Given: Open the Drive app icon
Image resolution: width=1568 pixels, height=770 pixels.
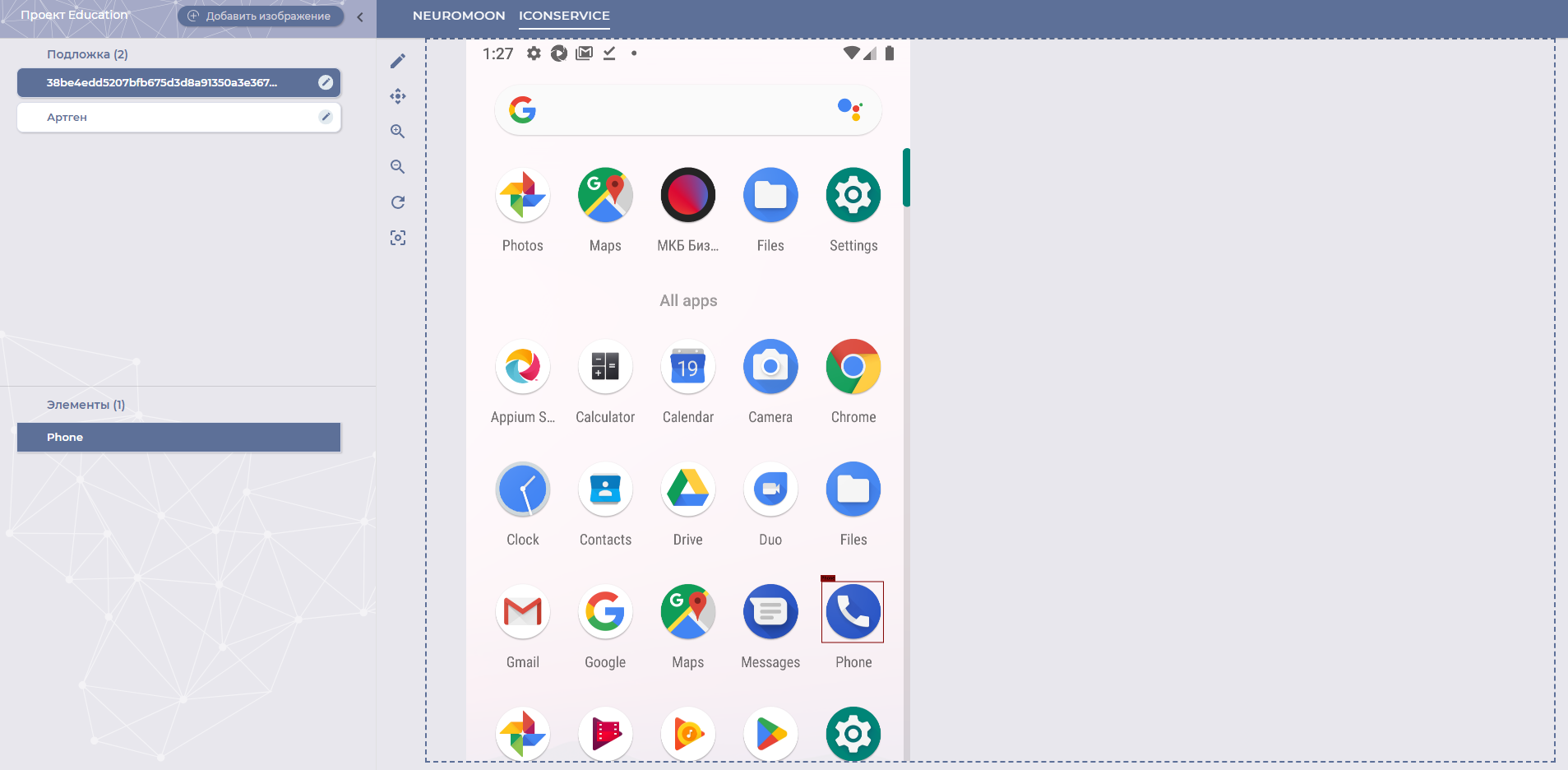Looking at the screenshot, I should click(688, 489).
